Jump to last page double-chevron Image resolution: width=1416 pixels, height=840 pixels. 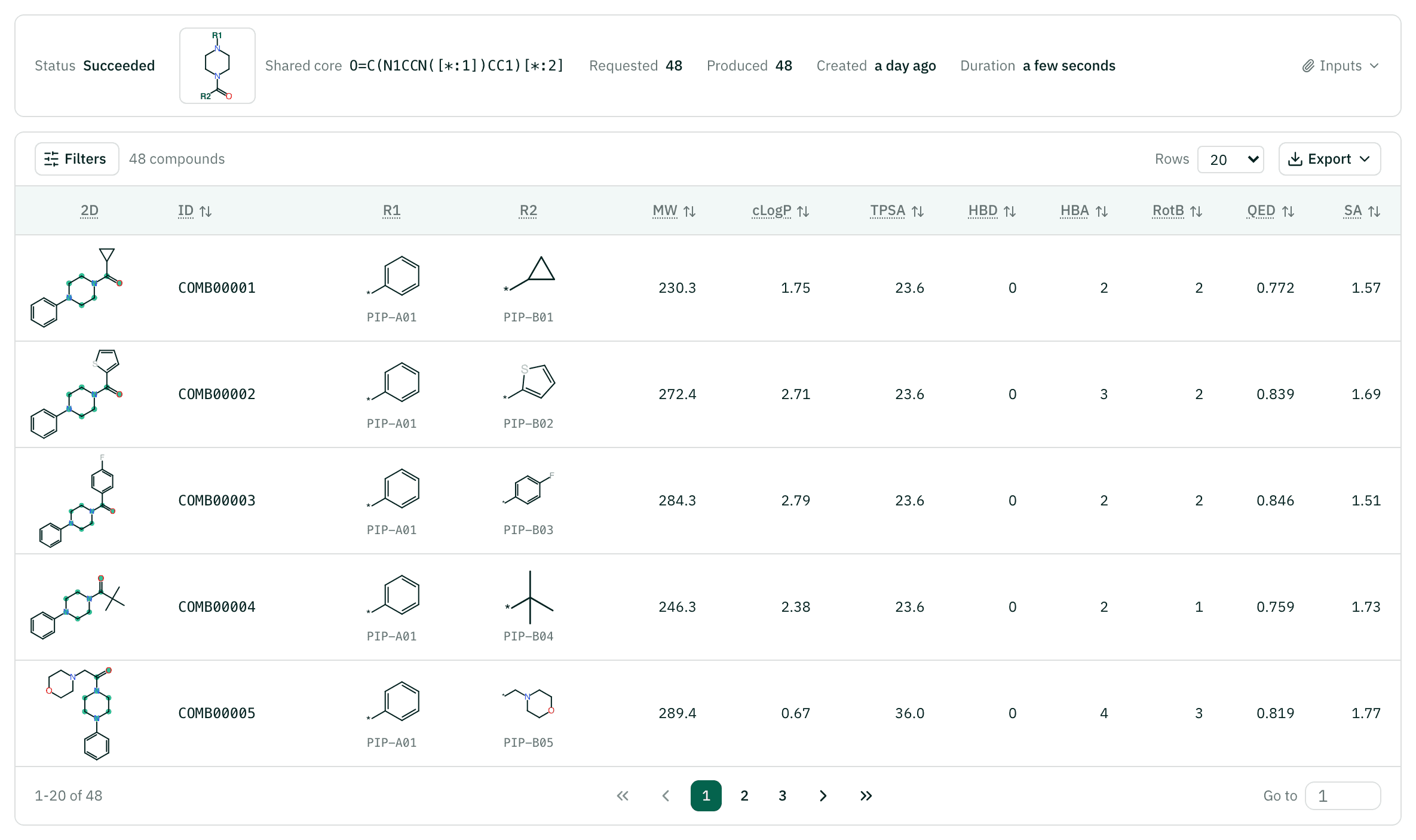[866, 796]
